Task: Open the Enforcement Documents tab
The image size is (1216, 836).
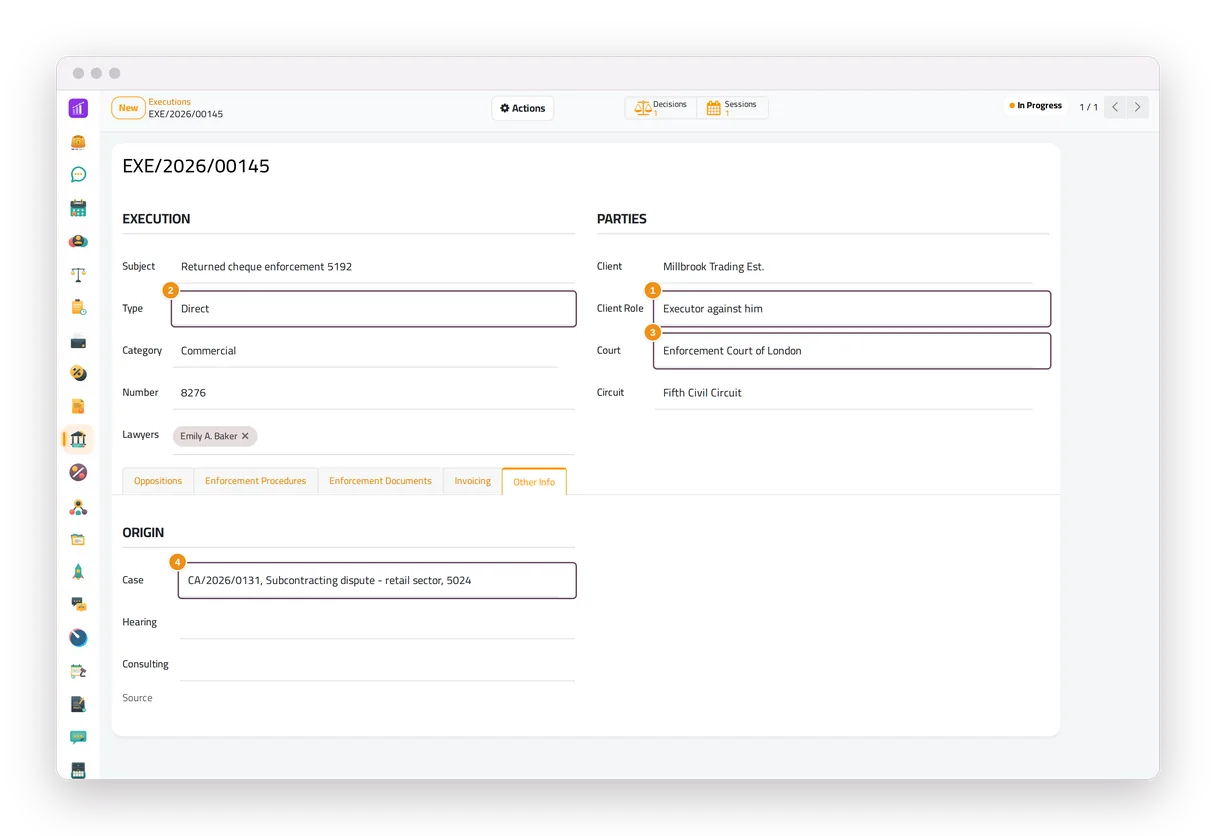Action: [x=380, y=481]
